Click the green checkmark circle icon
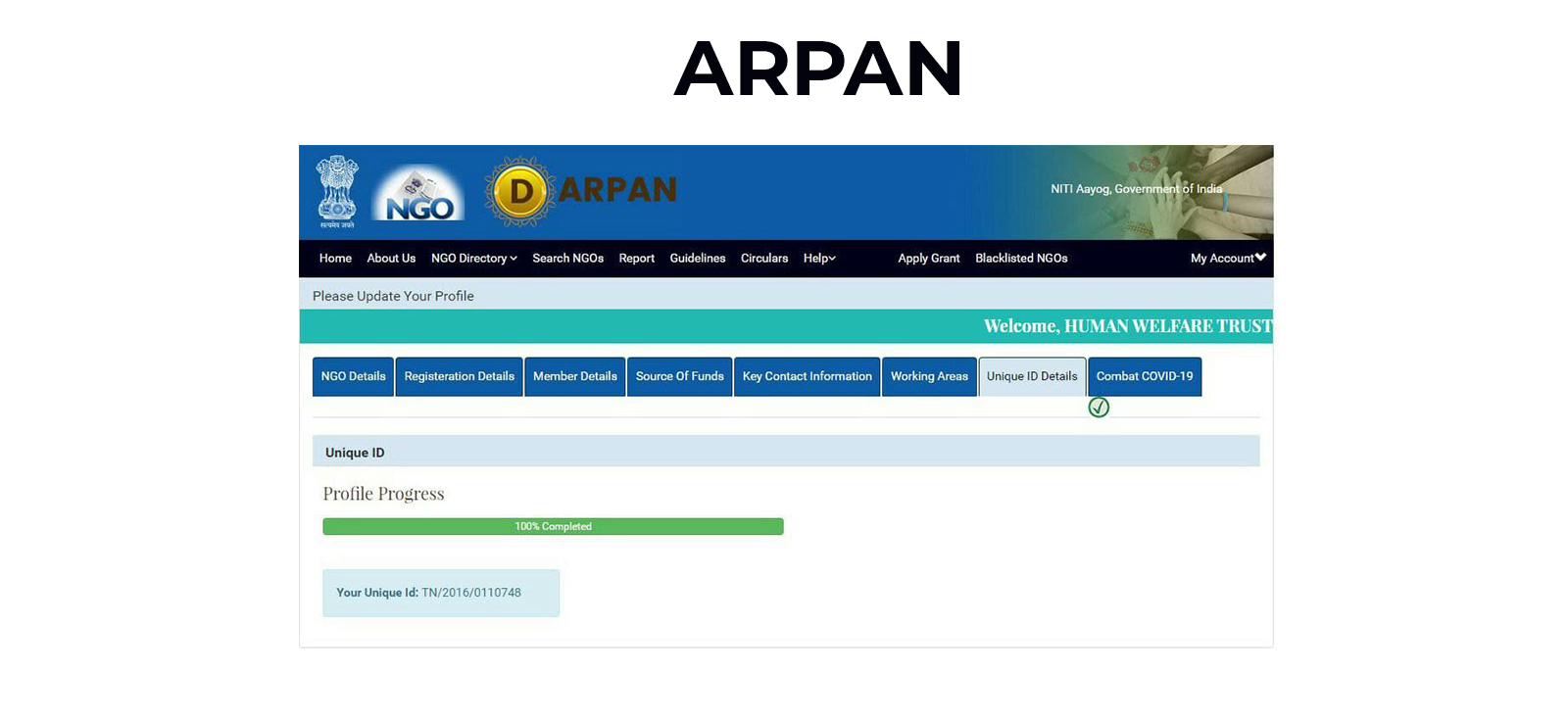1568x721 pixels. coord(1099,407)
